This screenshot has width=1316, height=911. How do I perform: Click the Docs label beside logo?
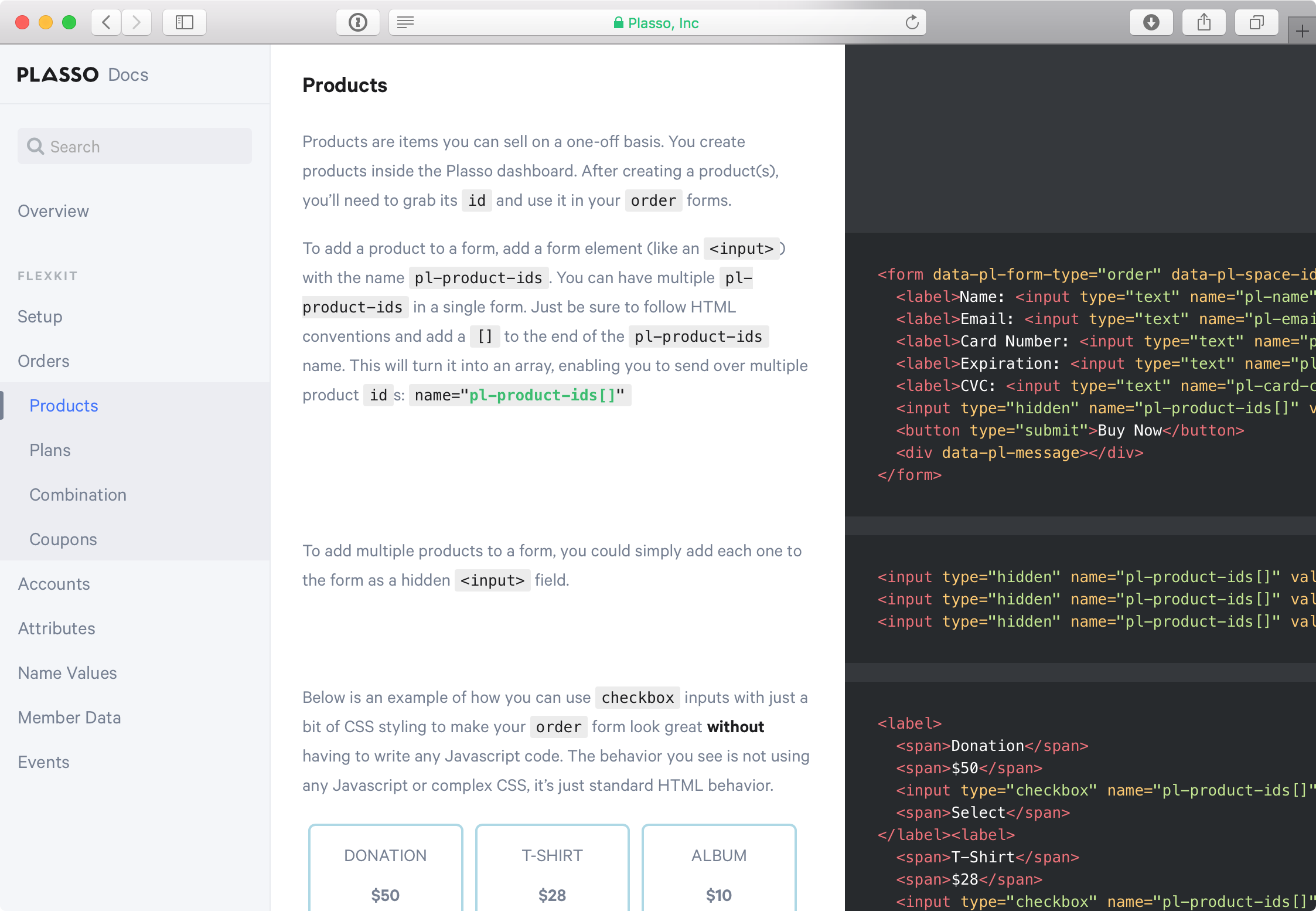[128, 74]
